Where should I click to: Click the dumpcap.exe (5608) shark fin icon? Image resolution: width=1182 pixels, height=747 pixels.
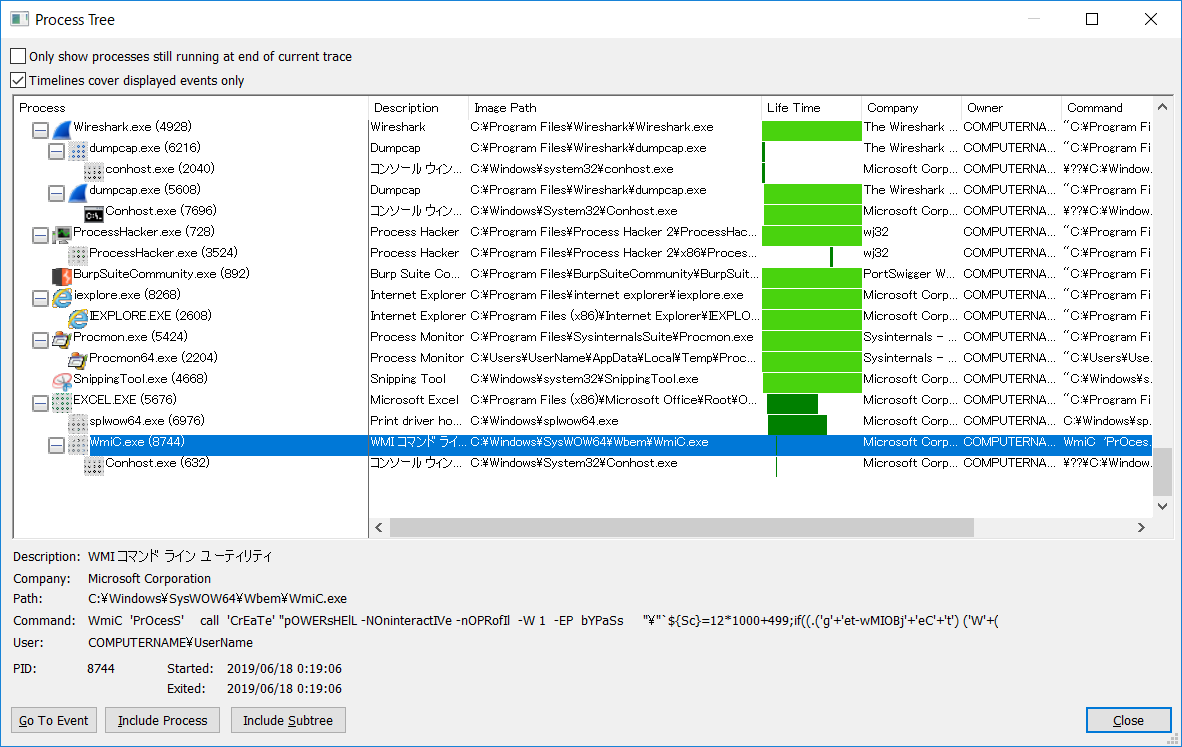pos(78,193)
